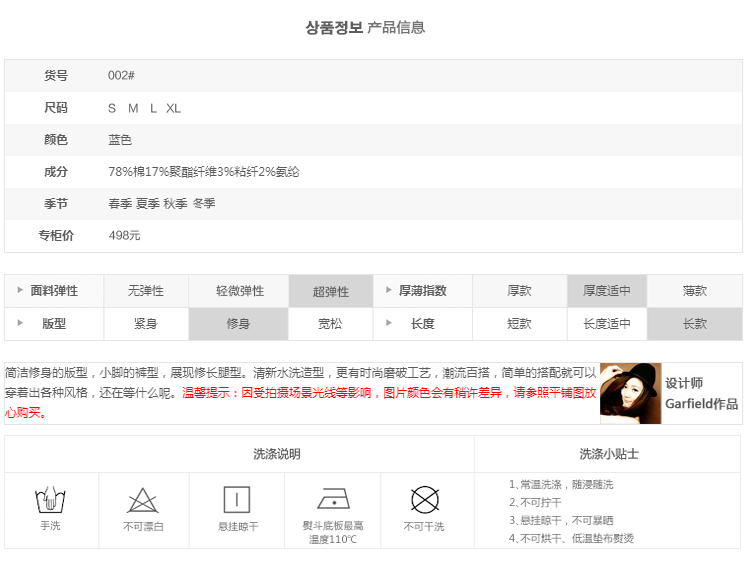Image resolution: width=749 pixels, height=567 pixels.
Task: Select the 厚款 thickness cell
Action: (520, 291)
